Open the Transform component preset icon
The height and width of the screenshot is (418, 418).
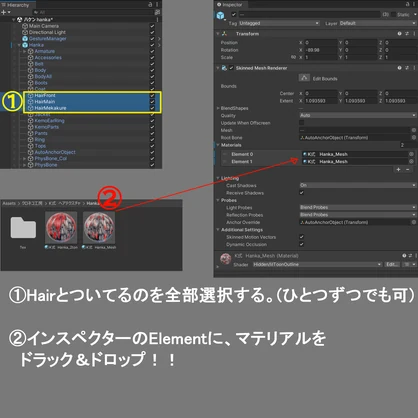[407, 34]
